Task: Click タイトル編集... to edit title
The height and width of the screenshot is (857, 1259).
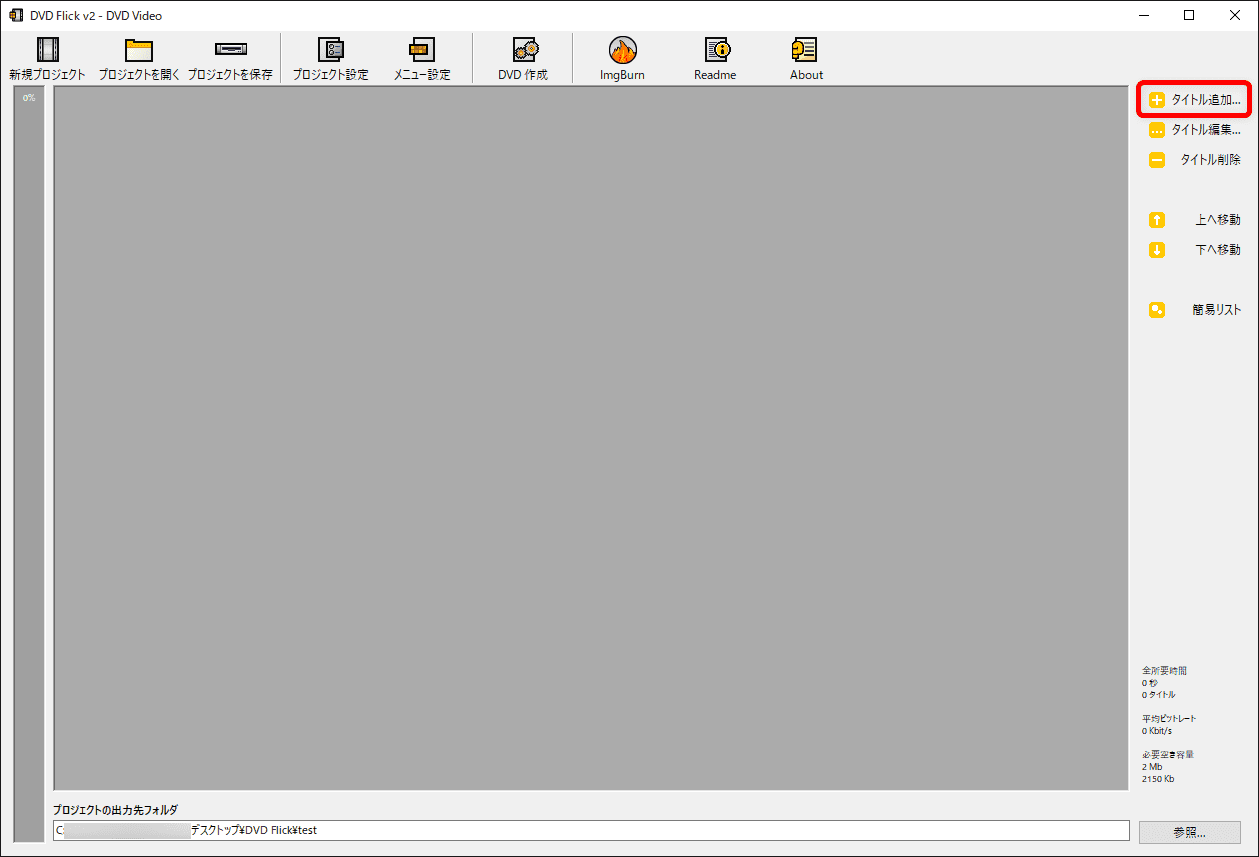Action: tap(1195, 130)
